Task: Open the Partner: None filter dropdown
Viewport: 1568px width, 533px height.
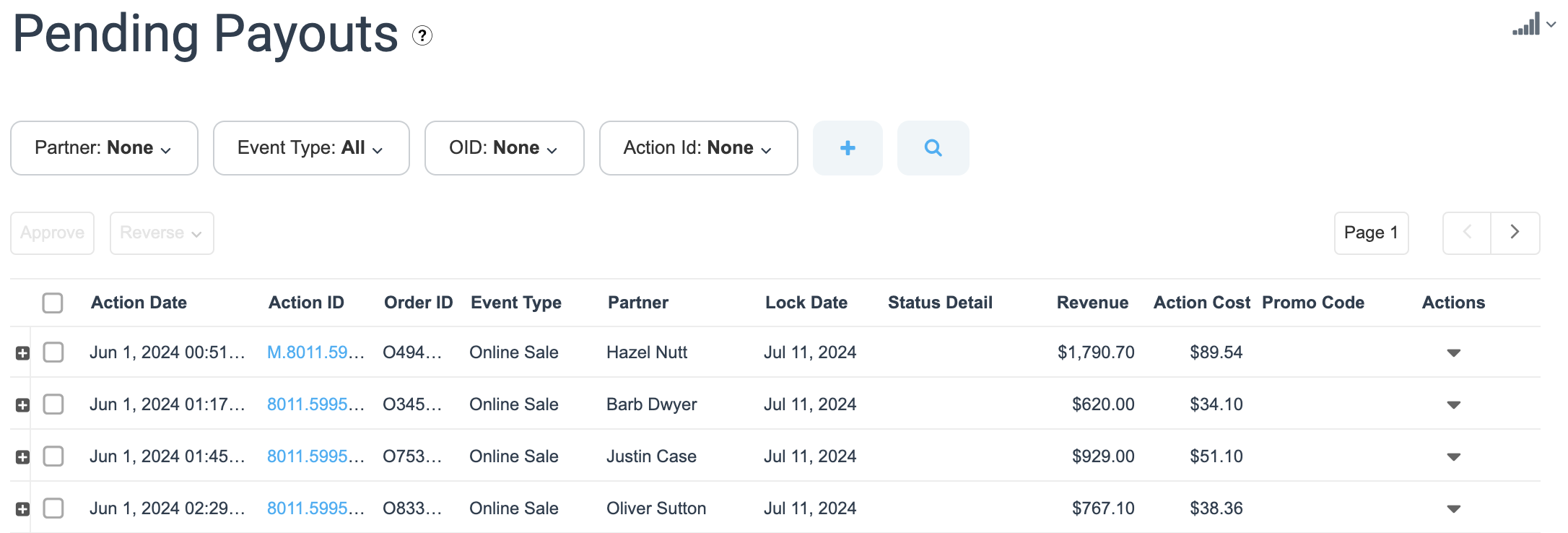Action: pos(104,148)
